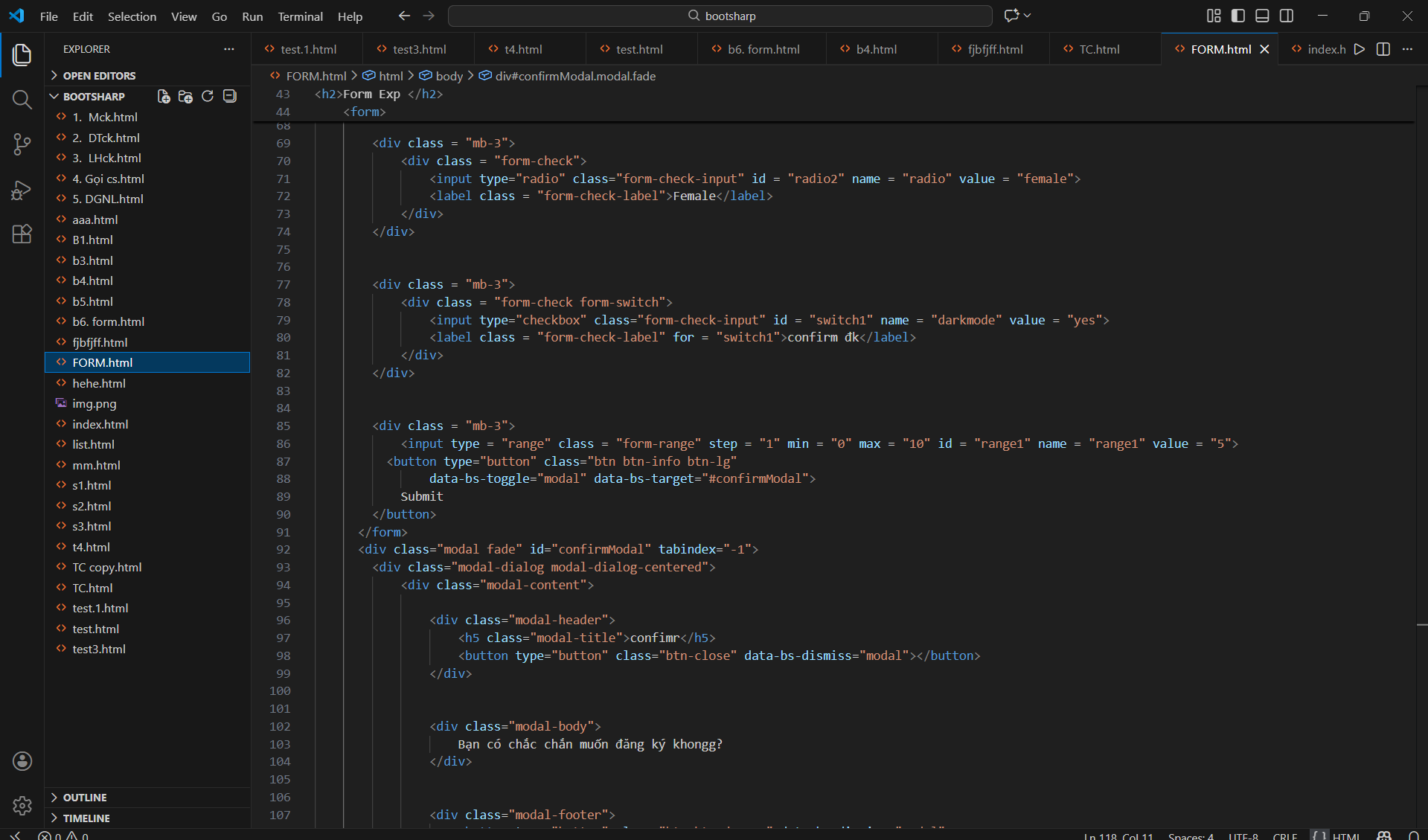Click the bootsharp command center search box
Screen dimensions: 1428x840
pos(720,16)
